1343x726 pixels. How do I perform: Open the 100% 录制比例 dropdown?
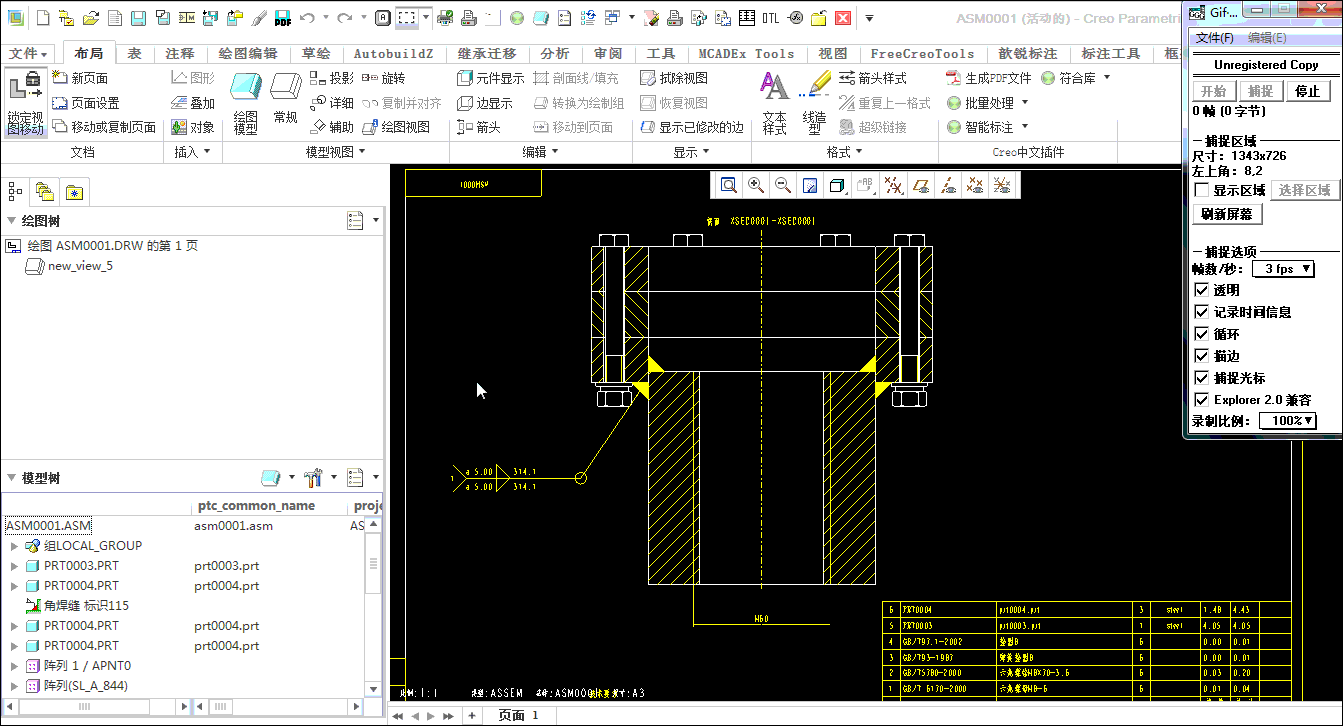pos(1287,421)
